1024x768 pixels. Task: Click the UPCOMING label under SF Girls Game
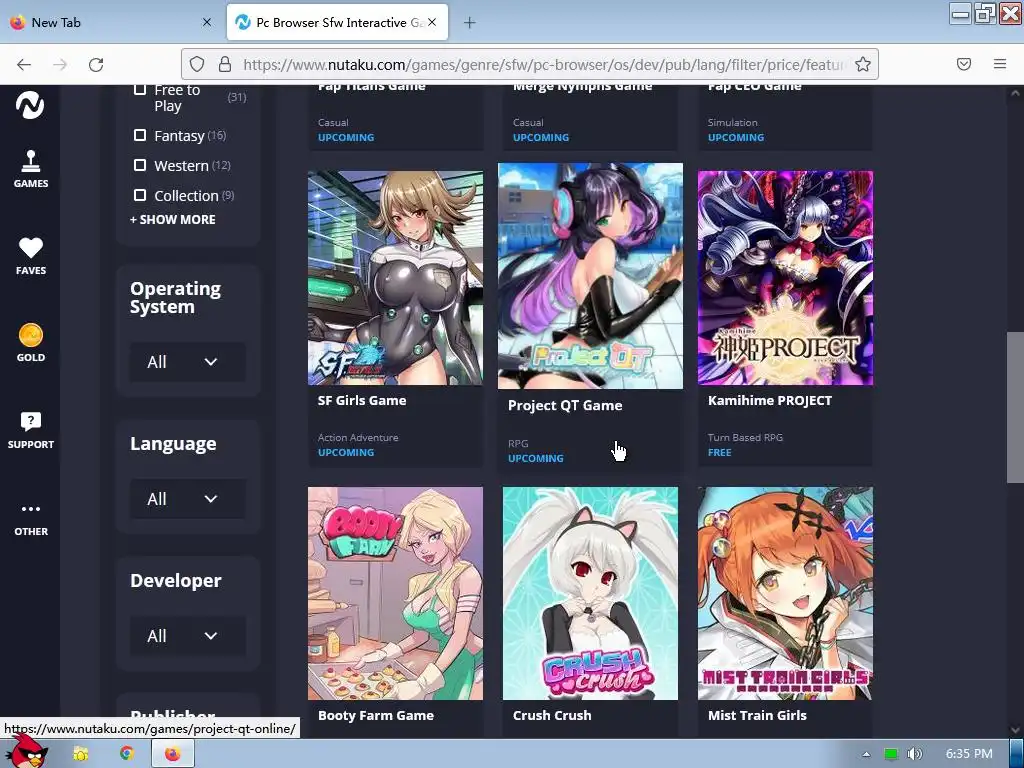(x=346, y=453)
